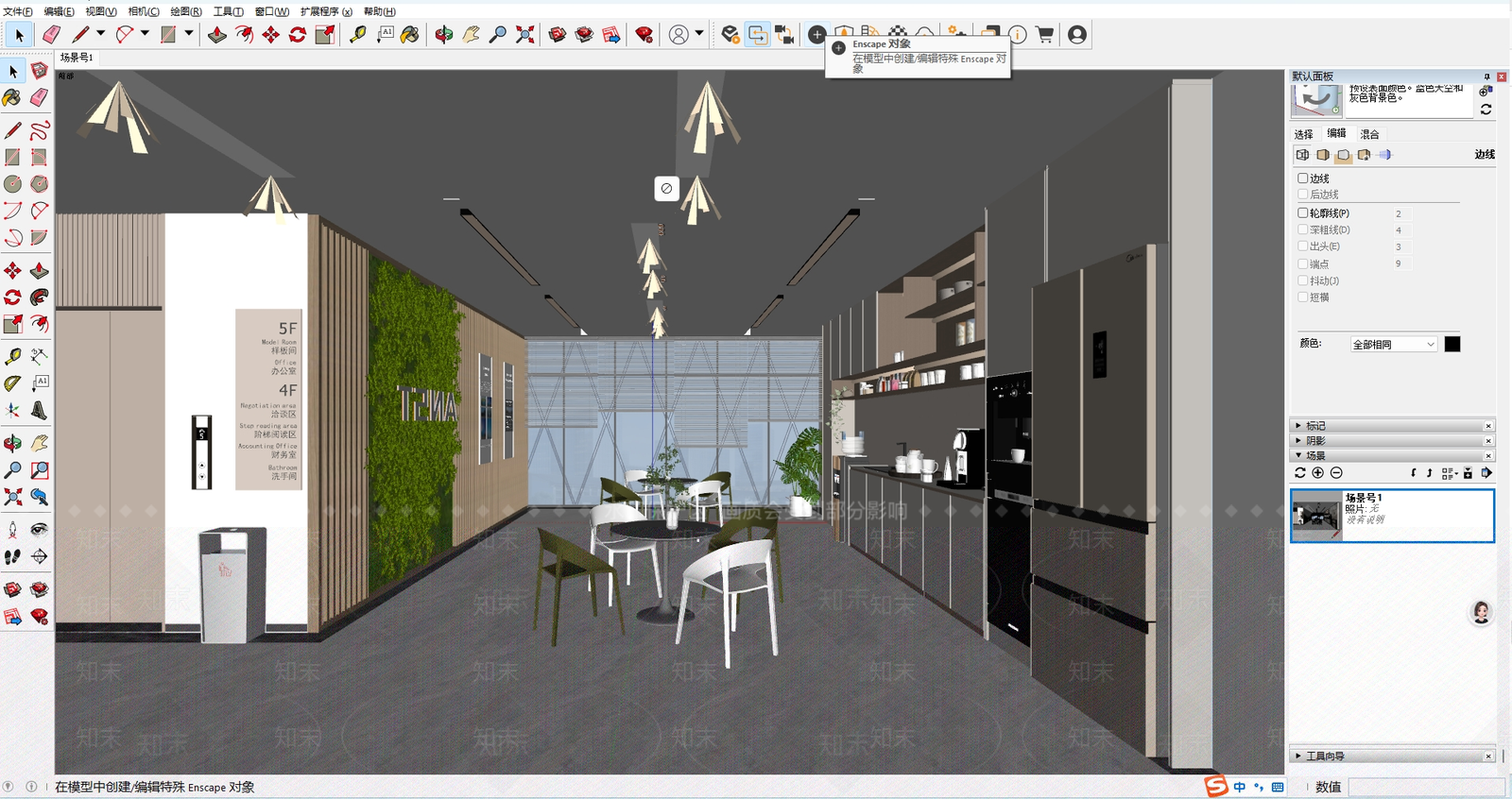1512x799 pixels.
Task: Select the Eraser tool in top toolbar
Action: [x=51, y=35]
